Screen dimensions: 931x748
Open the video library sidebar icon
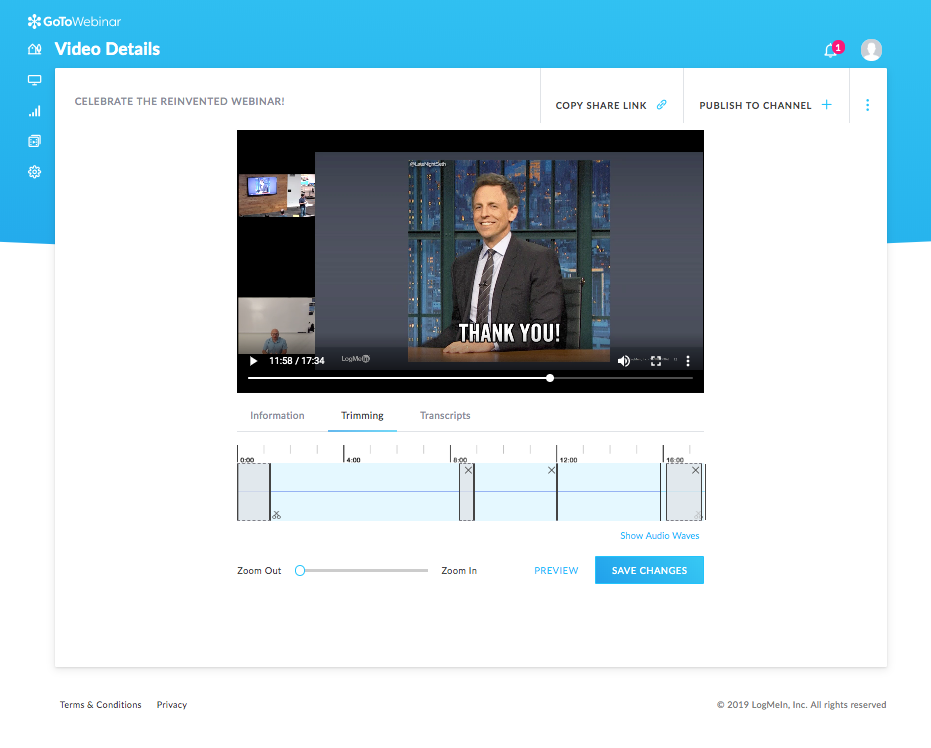click(x=34, y=141)
